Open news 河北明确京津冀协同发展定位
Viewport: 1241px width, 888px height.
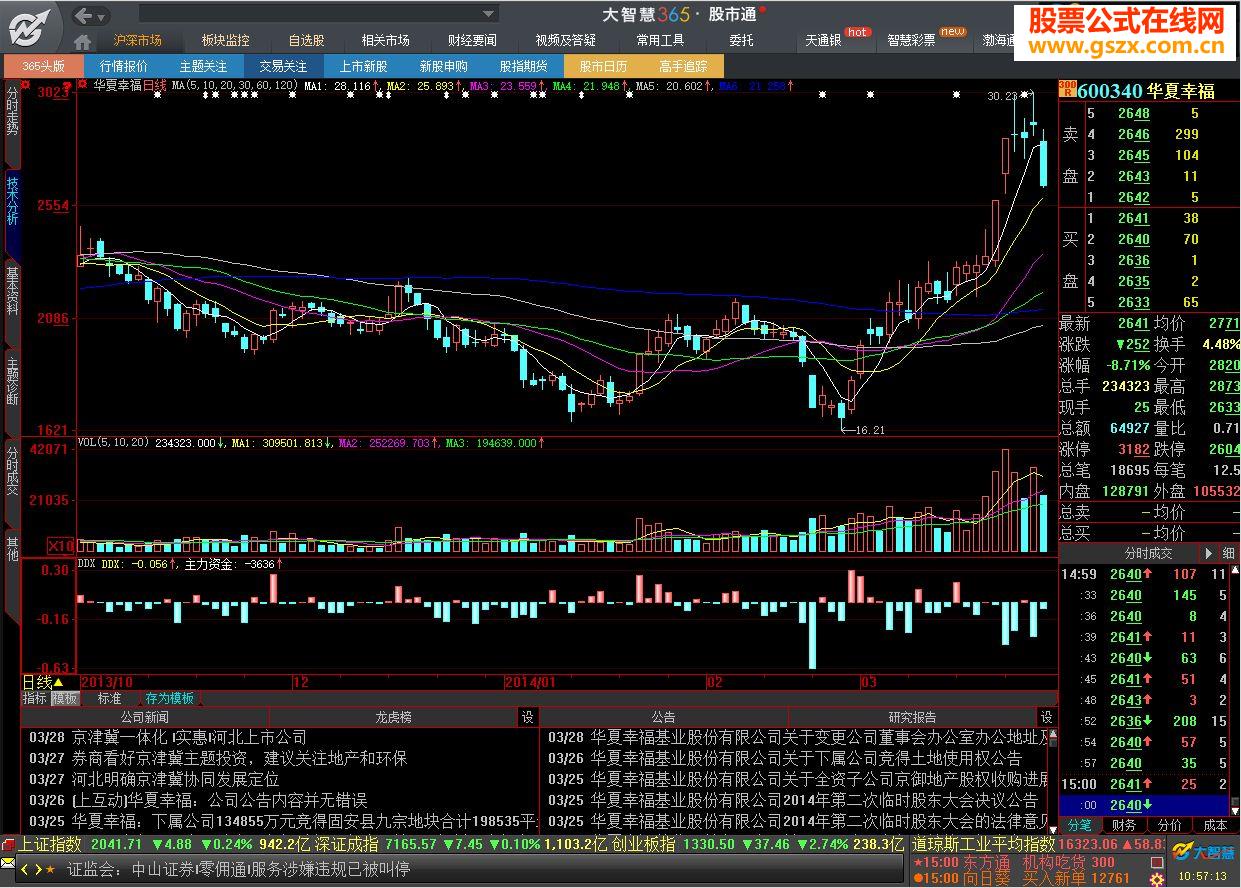pos(175,779)
